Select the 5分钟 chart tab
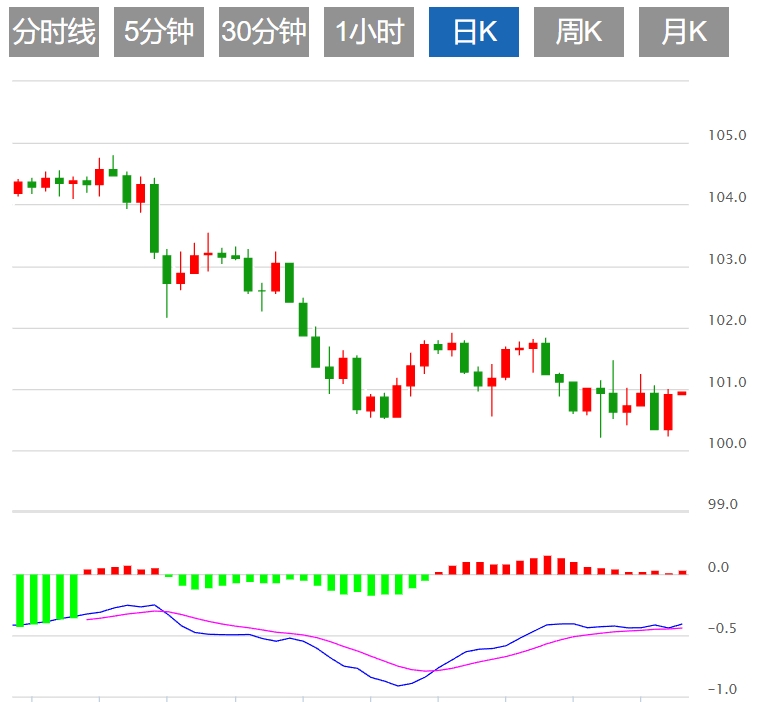Image resolution: width=762 pixels, height=702 pixels. point(159,32)
